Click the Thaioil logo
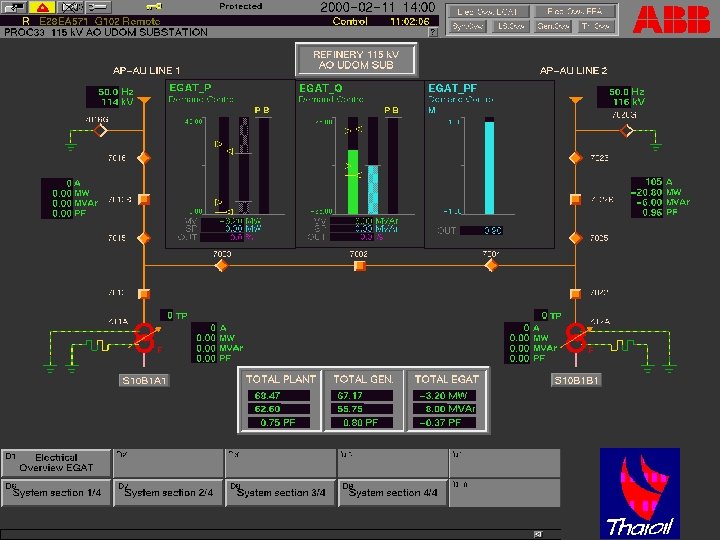This screenshot has width=720, height=540. pyautogui.click(x=640, y=493)
